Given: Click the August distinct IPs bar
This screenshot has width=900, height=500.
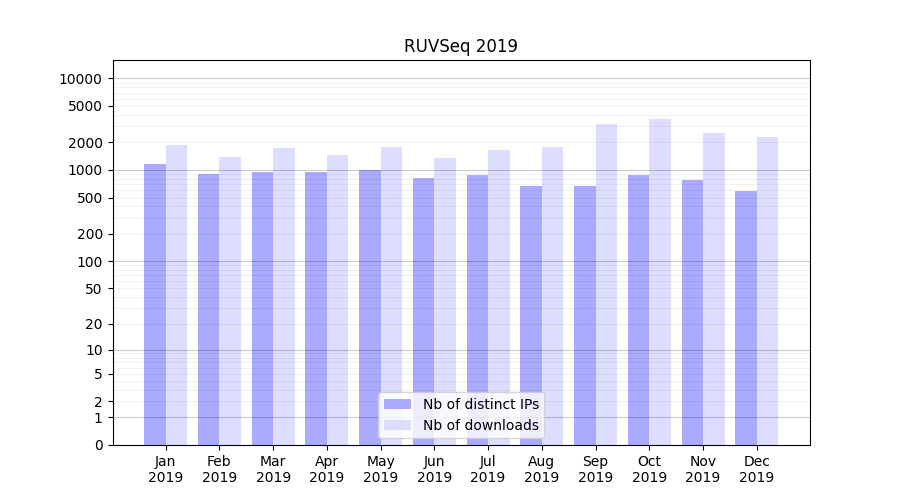Looking at the screenshot, I should pos(531,315).
